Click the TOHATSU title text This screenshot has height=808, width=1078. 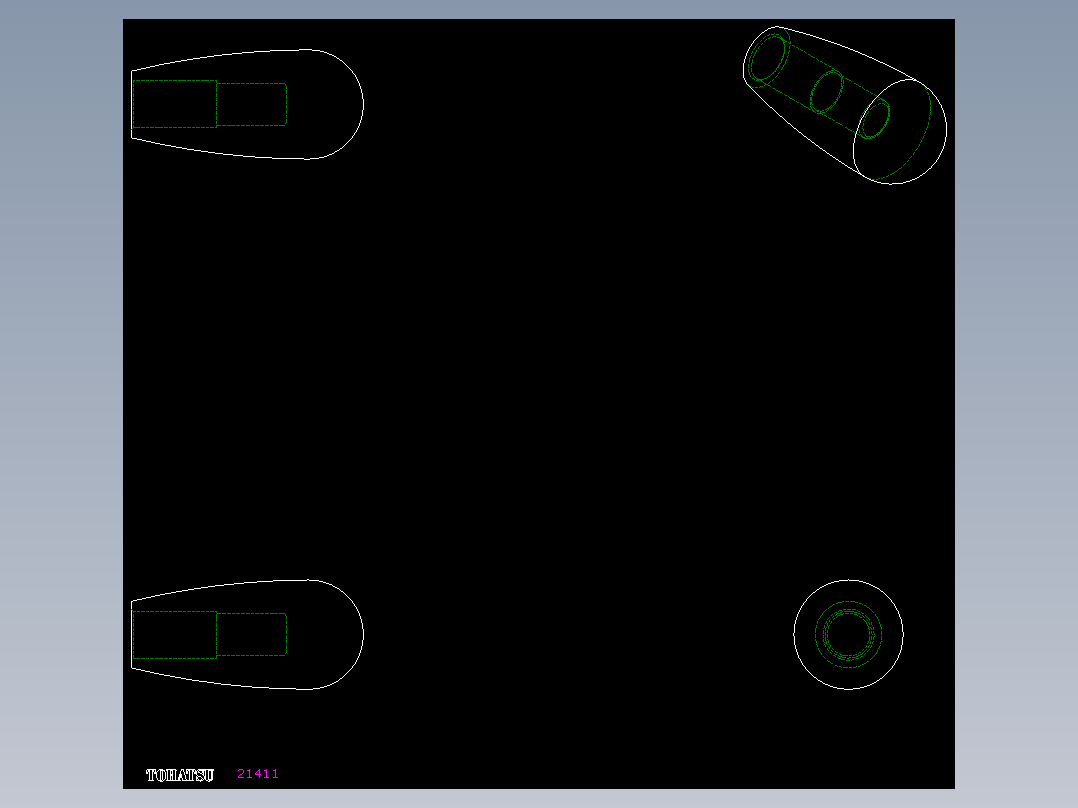(180, 775)
